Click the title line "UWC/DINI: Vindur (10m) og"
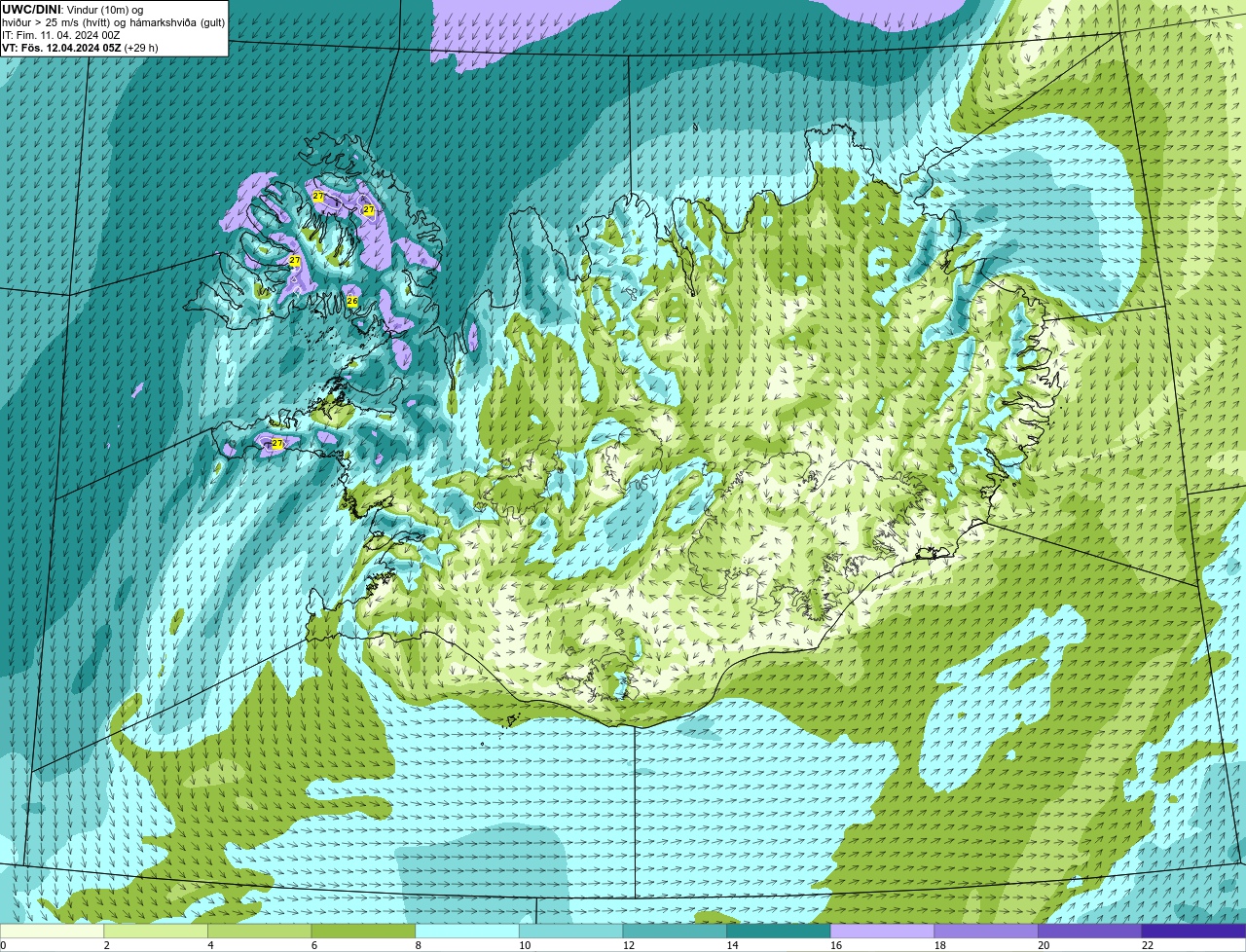This screenshot has width=1246, height=952. click(73, 10)
